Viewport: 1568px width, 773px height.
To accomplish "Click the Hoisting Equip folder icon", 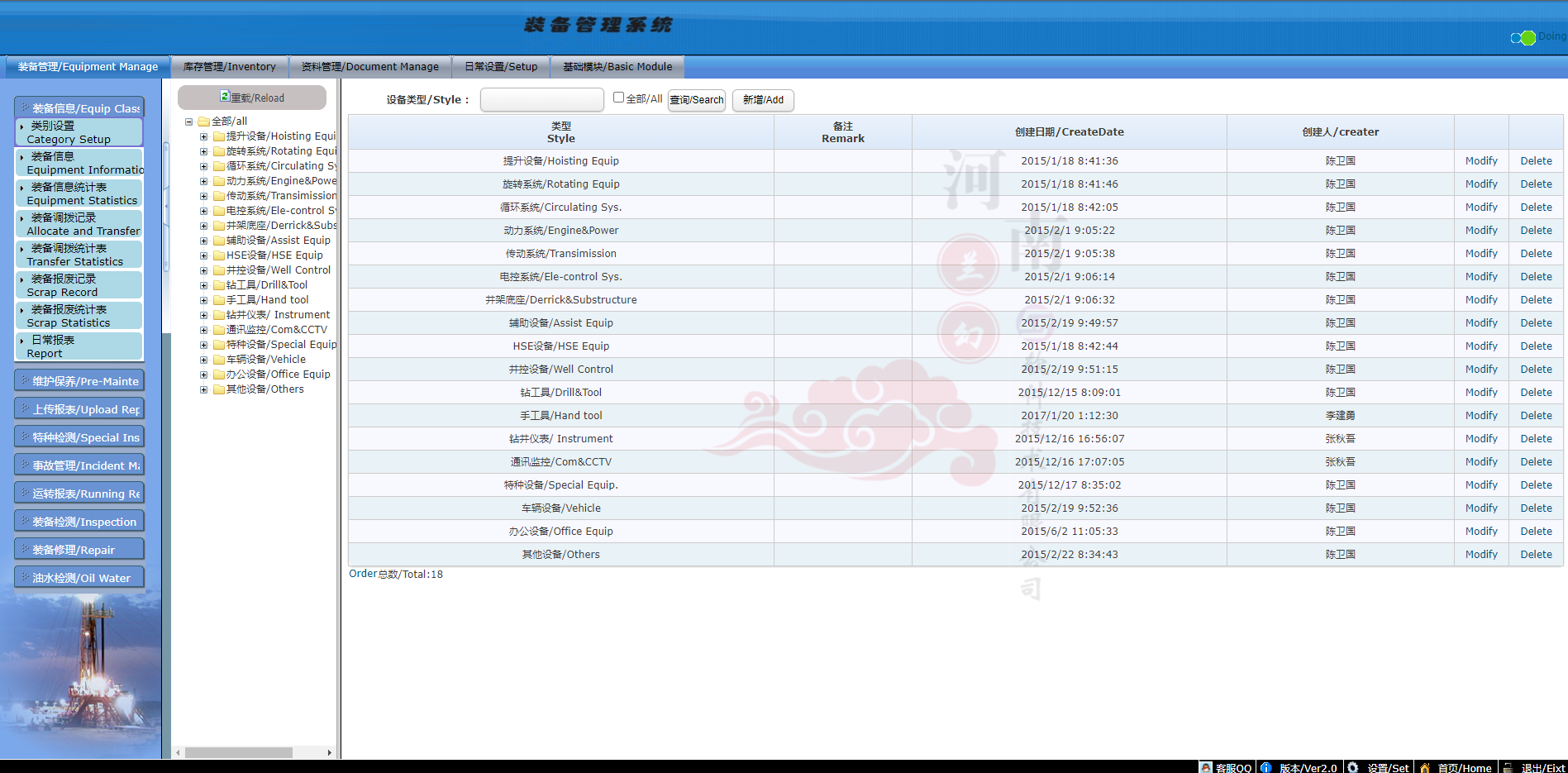I will pos(219,136).
